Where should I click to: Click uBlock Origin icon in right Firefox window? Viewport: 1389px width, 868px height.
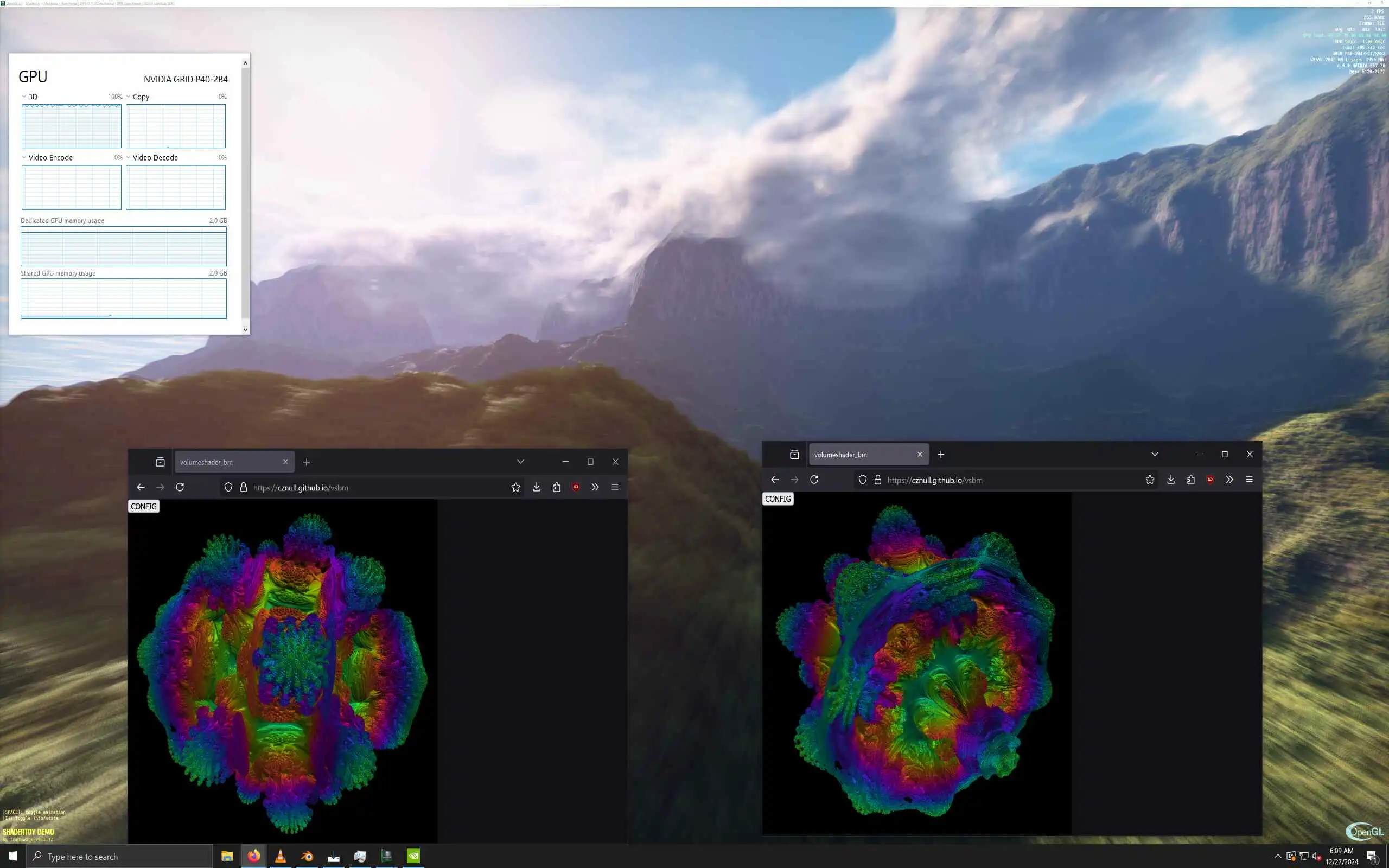tap(1210, 480)
